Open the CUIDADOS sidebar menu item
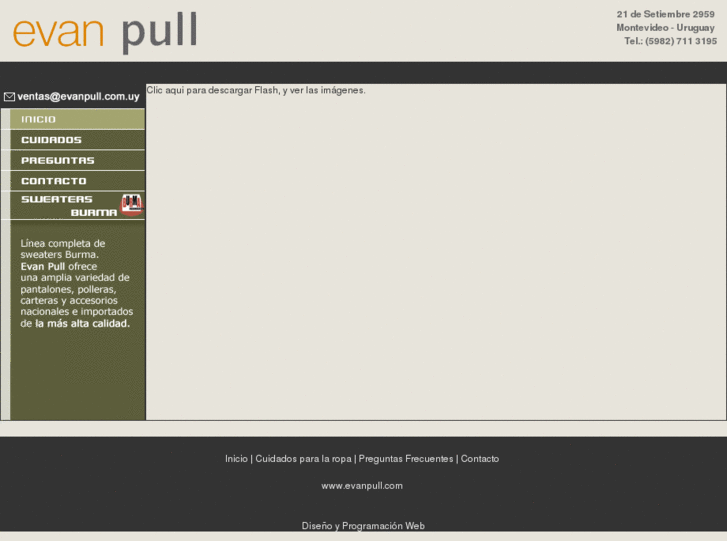This screenshot has width=727, height=545. 77,140
